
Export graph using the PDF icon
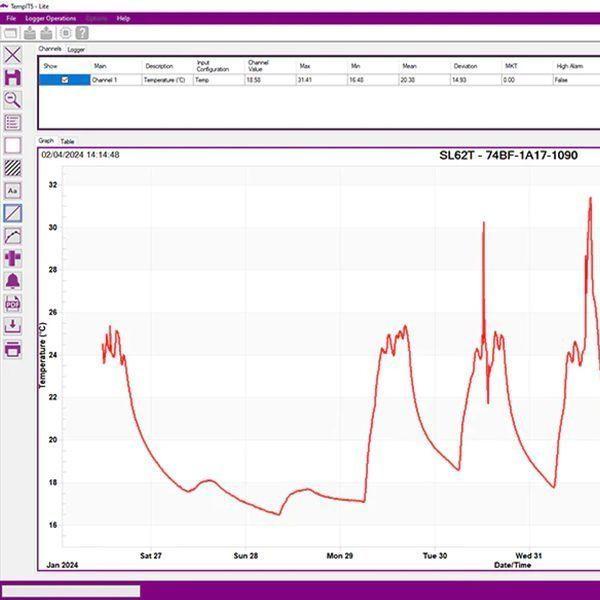tap(13, 303)
